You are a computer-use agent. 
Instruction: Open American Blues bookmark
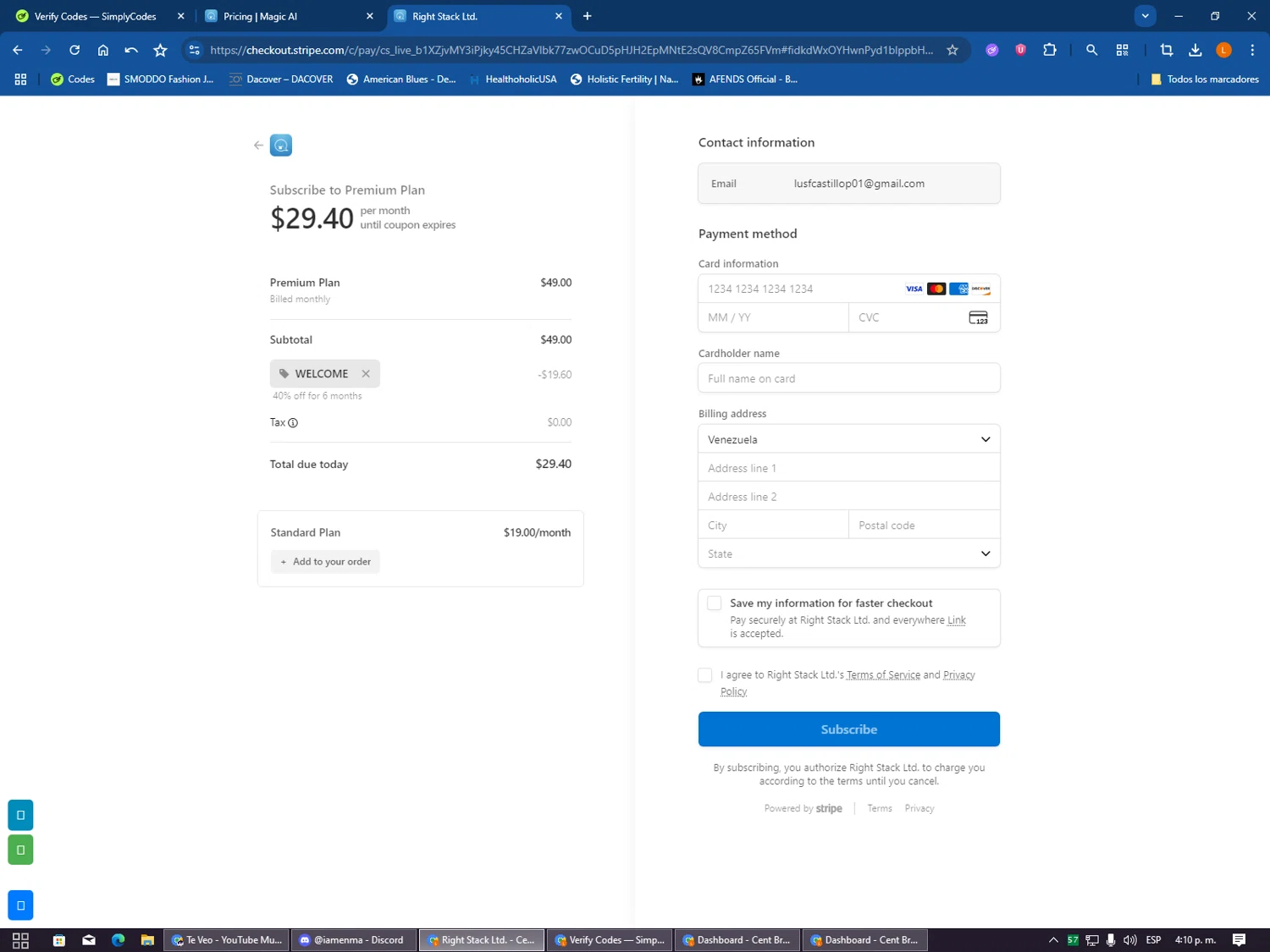click(401, 79)
